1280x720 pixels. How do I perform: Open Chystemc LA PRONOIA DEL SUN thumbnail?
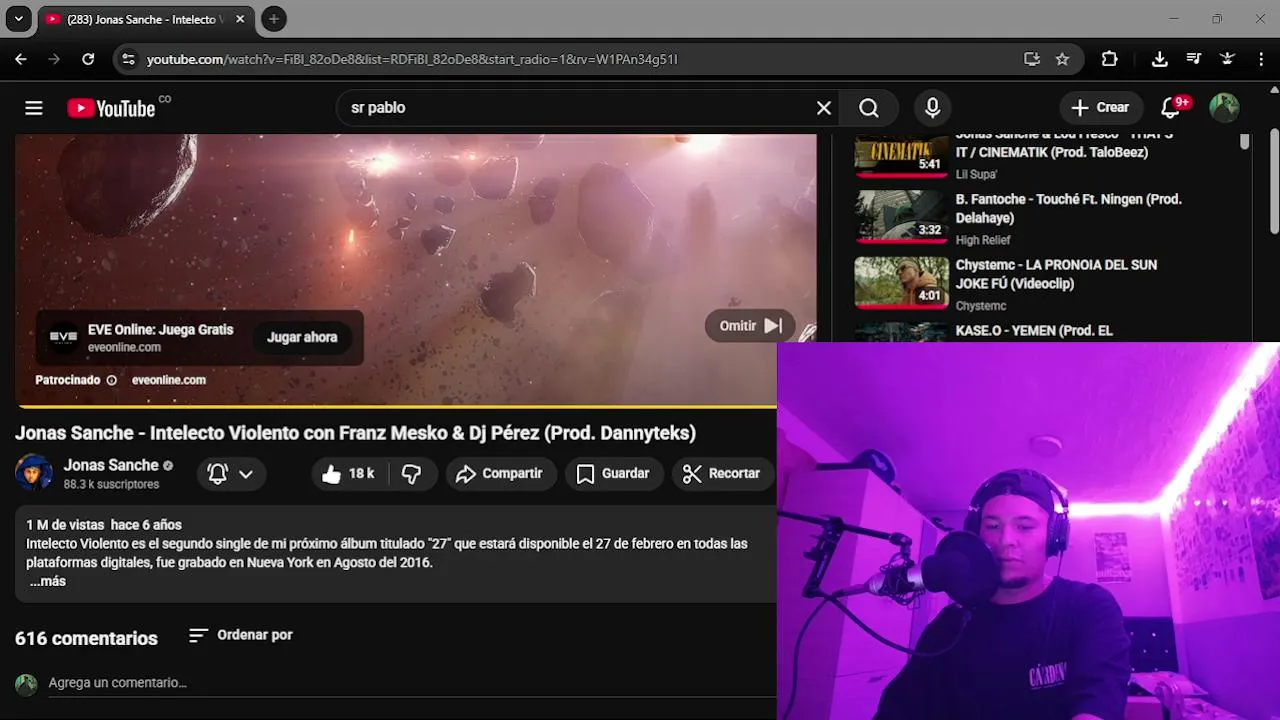[x=901, y=283]
